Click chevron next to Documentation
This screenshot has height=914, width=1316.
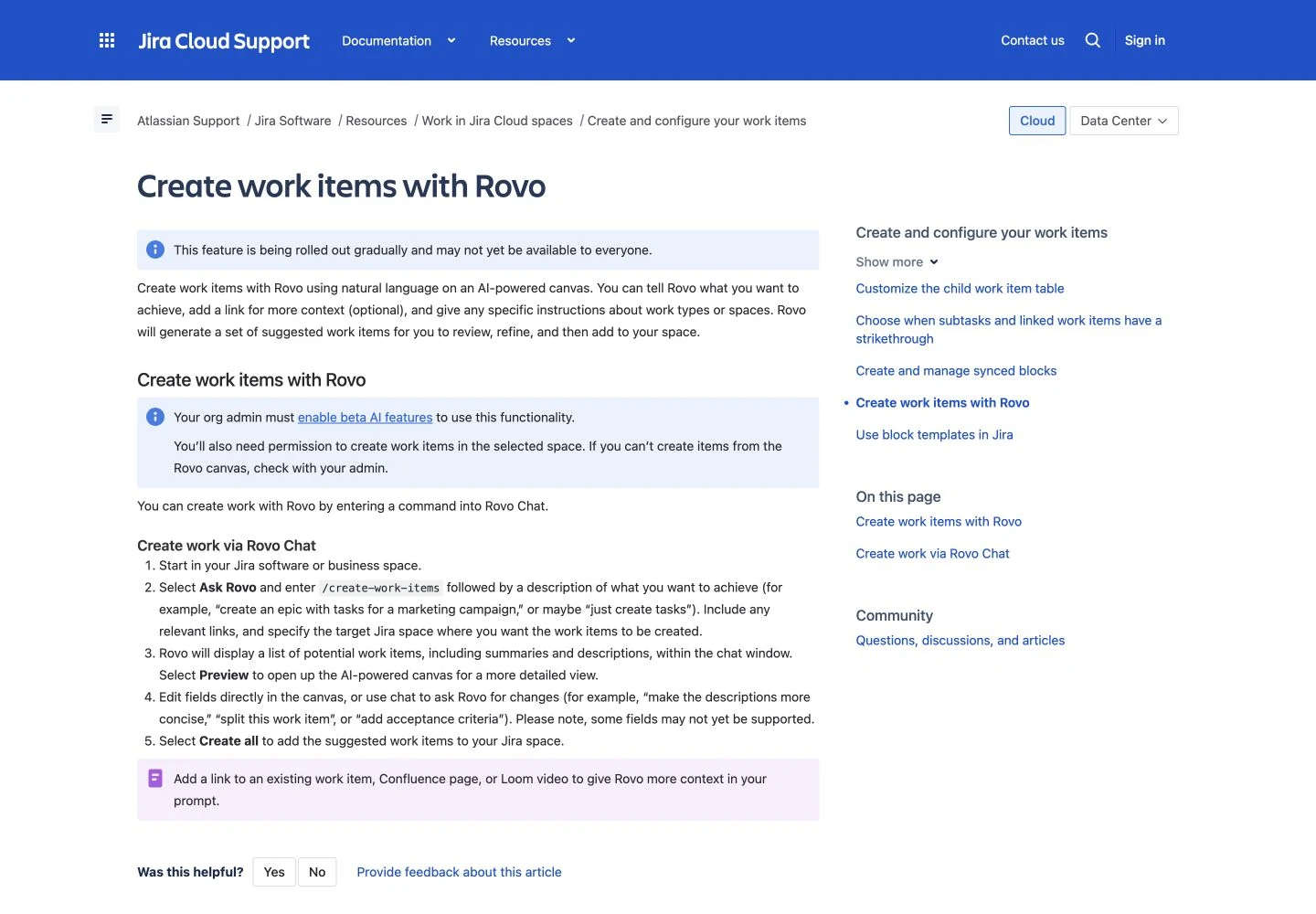[451, 40]
